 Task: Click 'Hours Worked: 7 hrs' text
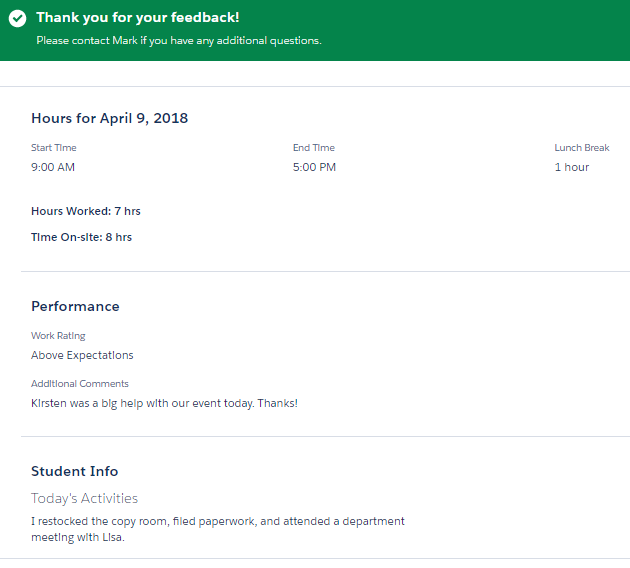(86, 211)
